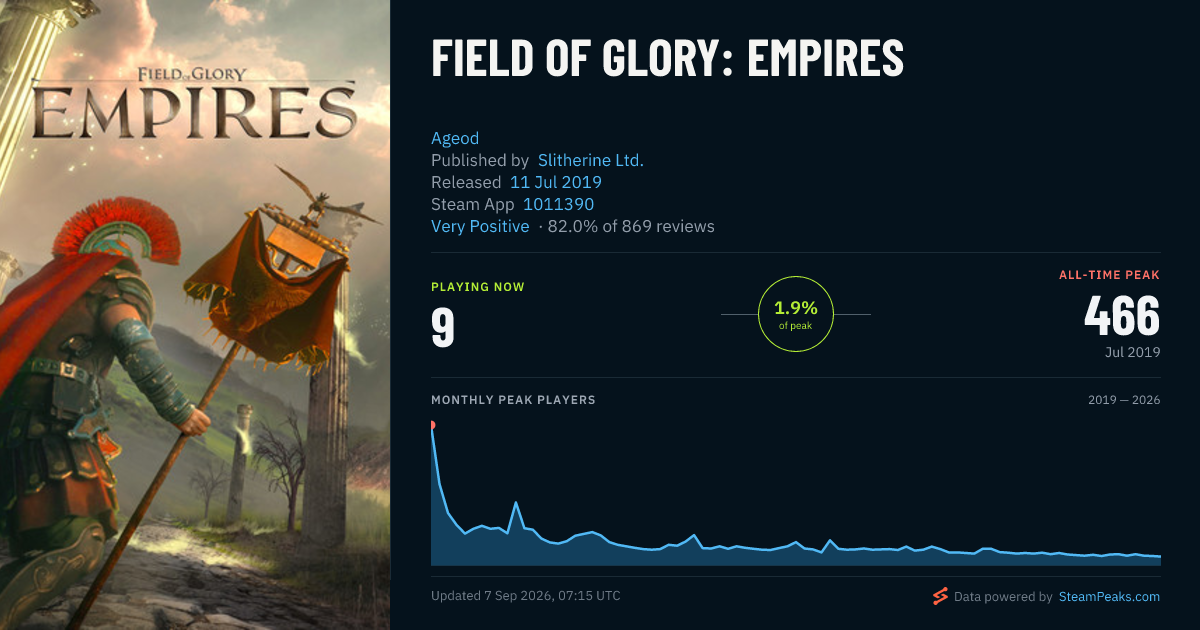Click the Field of Glory Empires cover art
This screenshot has height=630, width=1200.
click(x=195, y=315)
